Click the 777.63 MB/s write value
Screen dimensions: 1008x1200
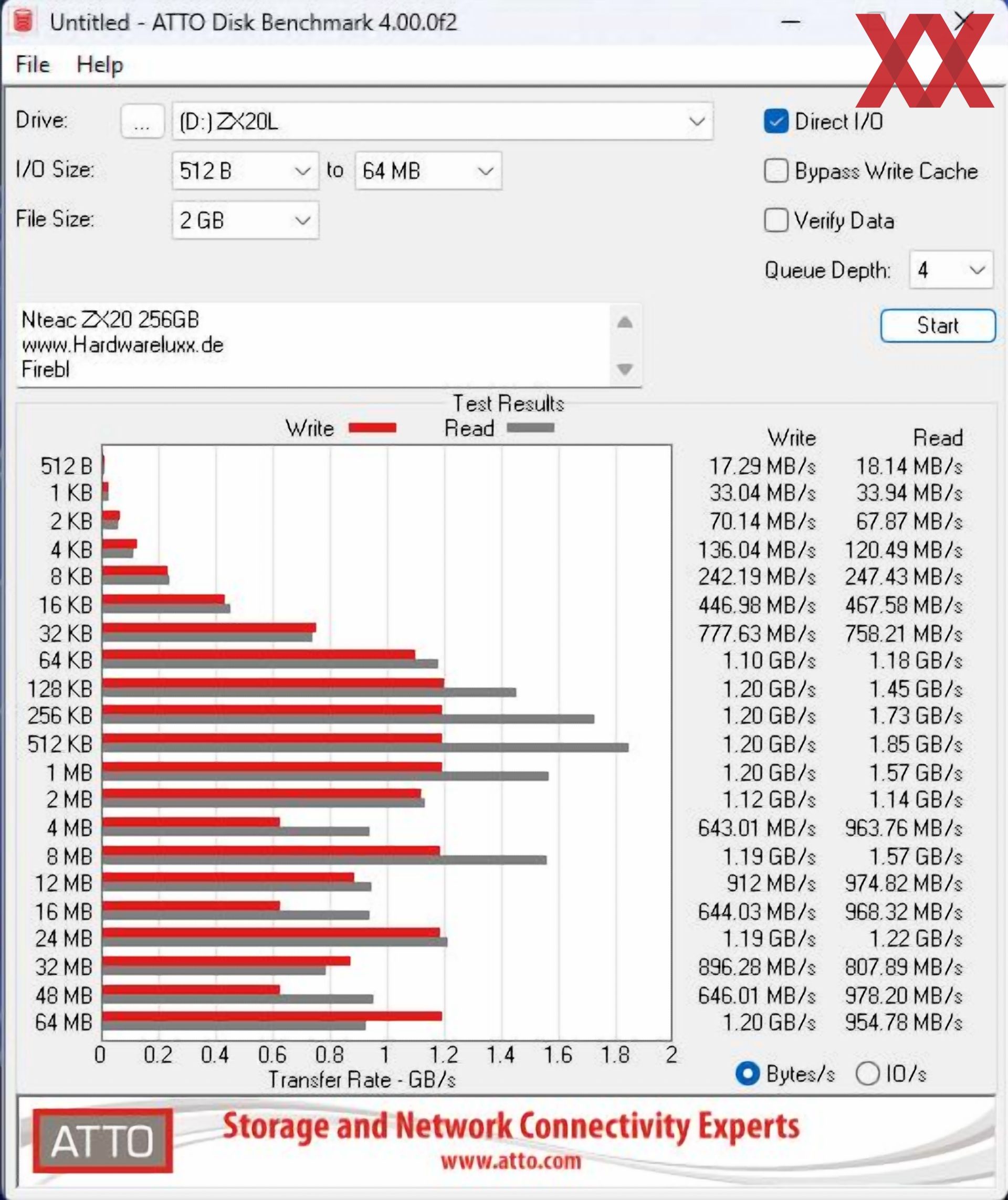coord(757,633)
